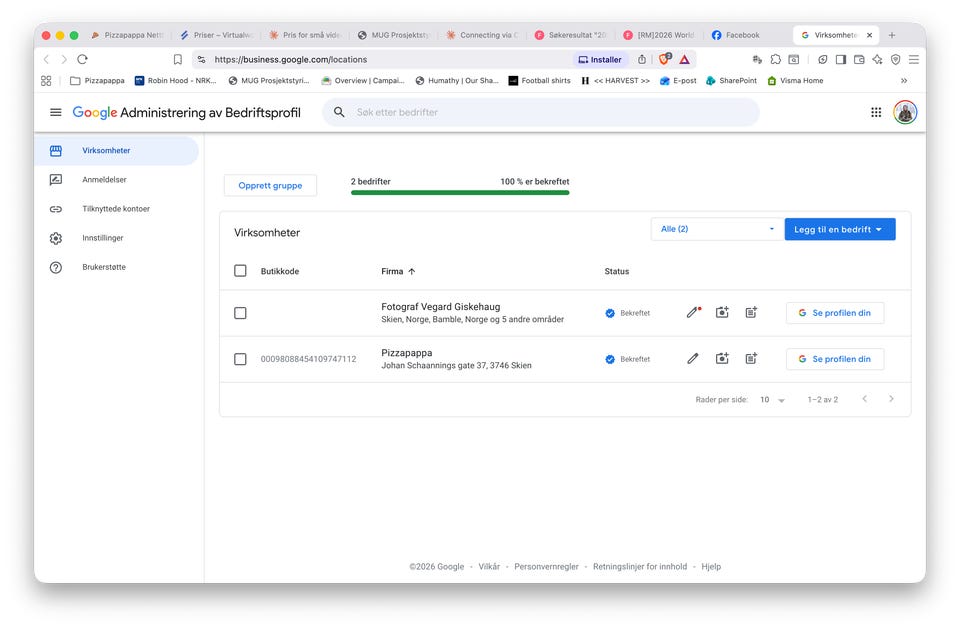Change rows per page dropdown

tap(773, 400)
